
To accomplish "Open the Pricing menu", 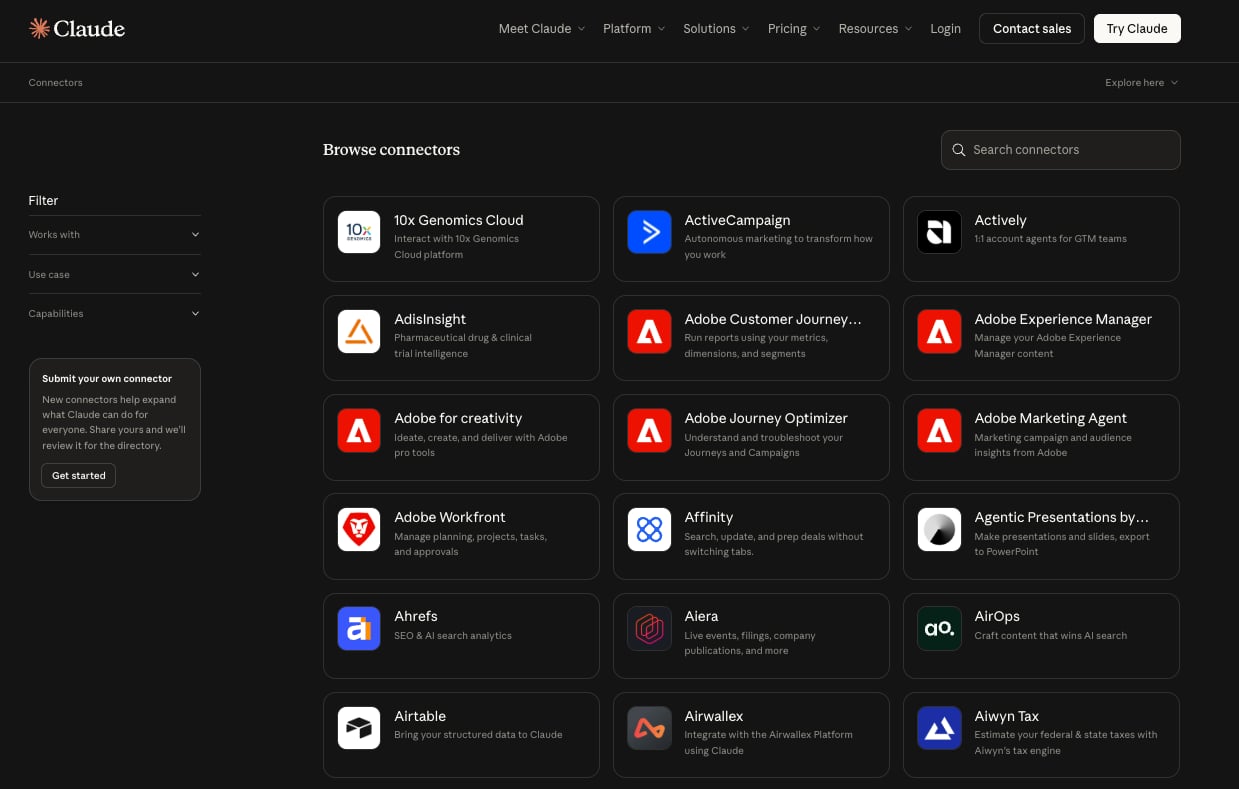I will click(x=794, y=28).
